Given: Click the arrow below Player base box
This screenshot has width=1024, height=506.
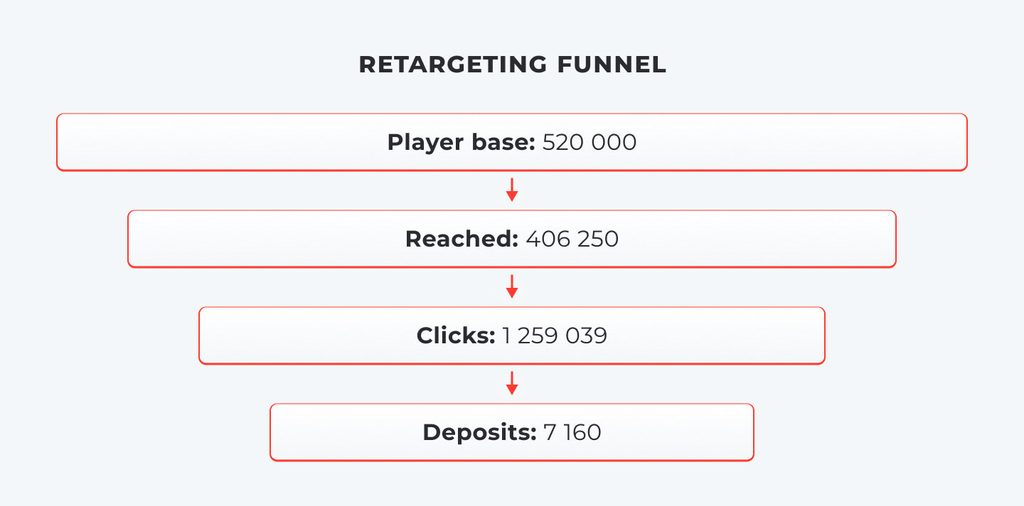Looking at the screenshot, I should (x=512, y=189).
